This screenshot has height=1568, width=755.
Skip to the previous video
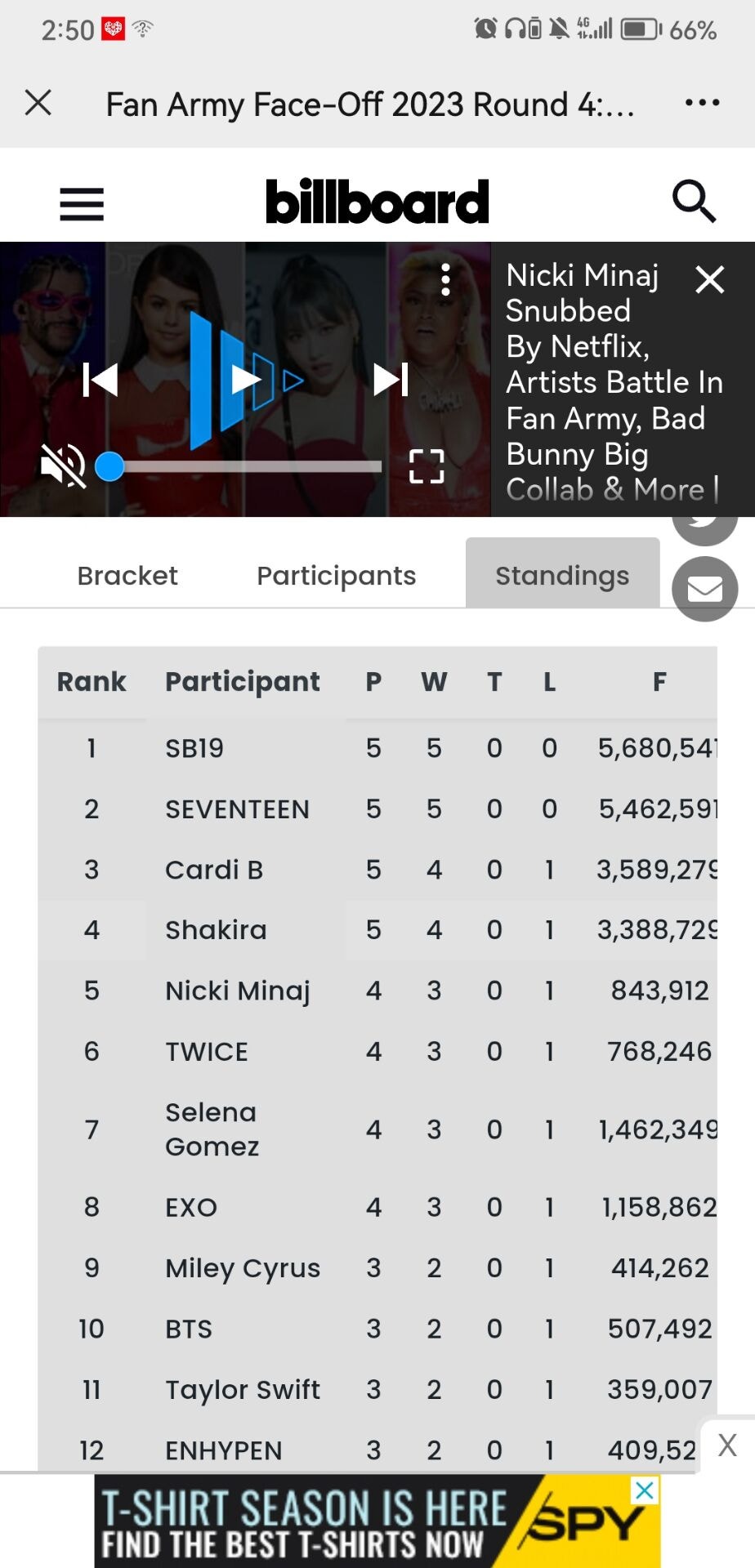(101, 380)
